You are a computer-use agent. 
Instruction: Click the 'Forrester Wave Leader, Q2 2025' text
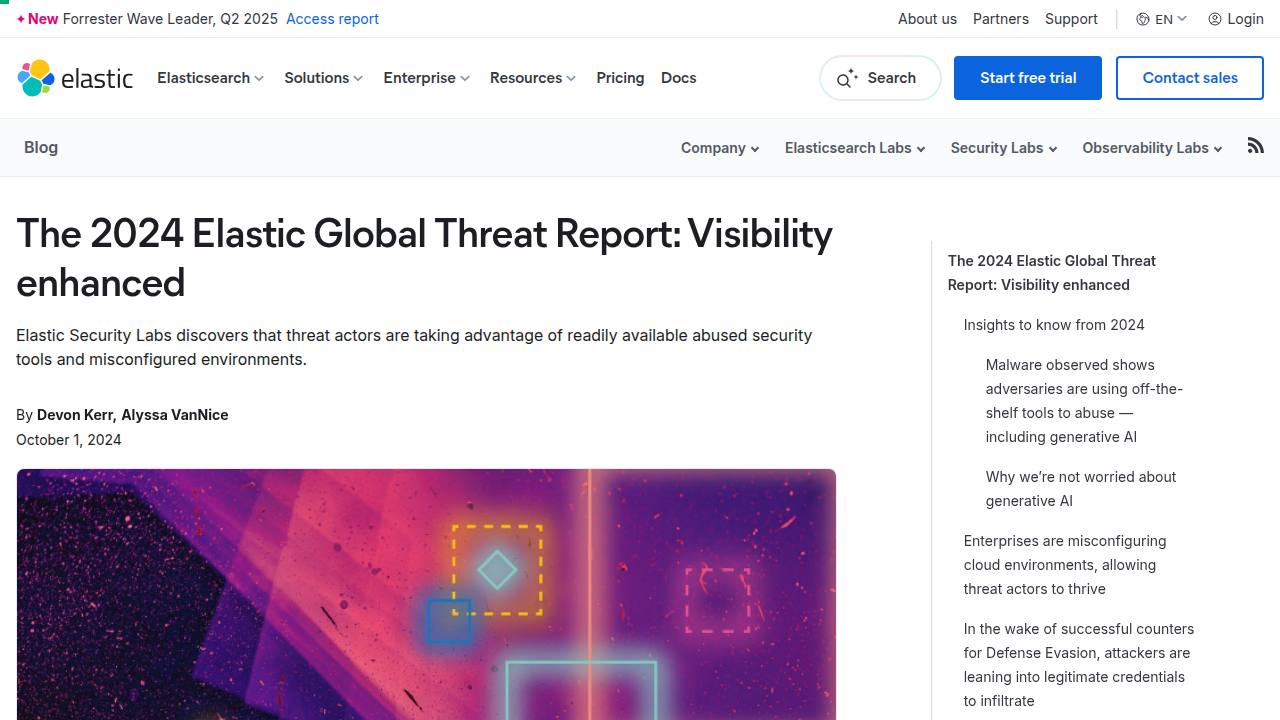(170, 19)
